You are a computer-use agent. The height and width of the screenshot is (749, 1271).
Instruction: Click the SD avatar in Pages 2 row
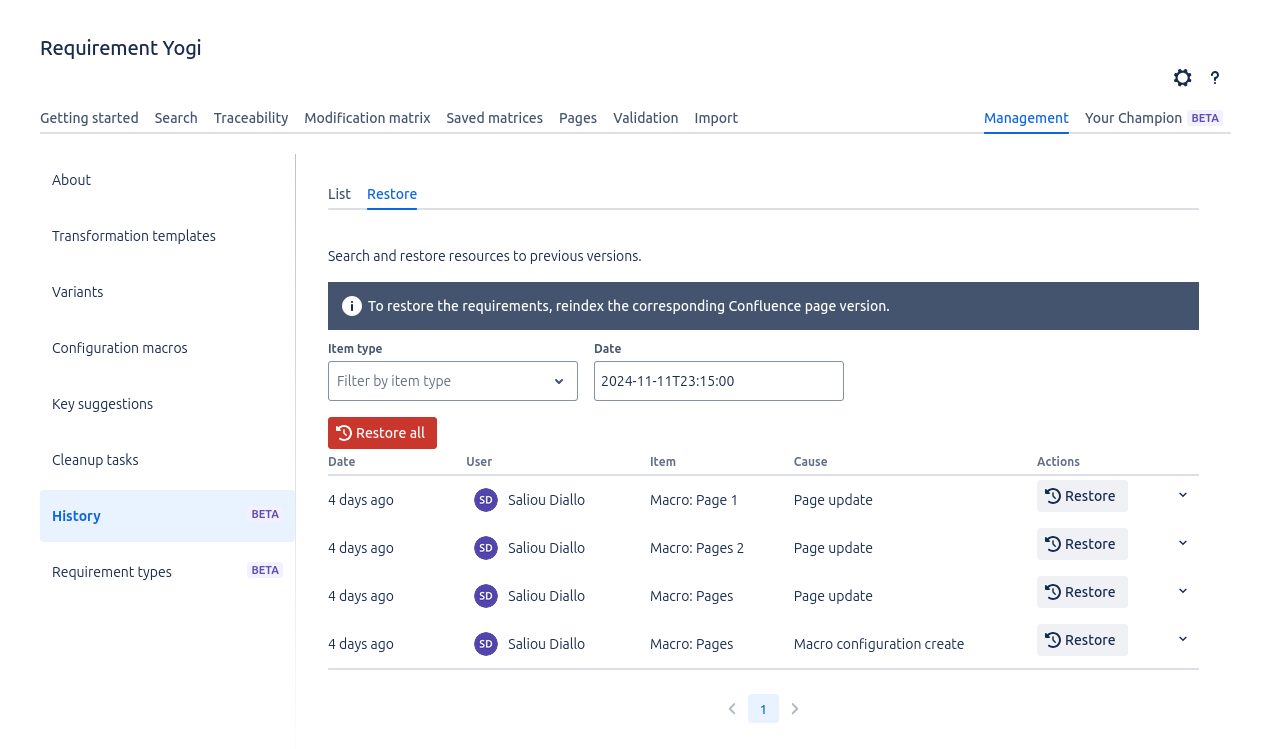pyautogui.click(x=486, y=548)
